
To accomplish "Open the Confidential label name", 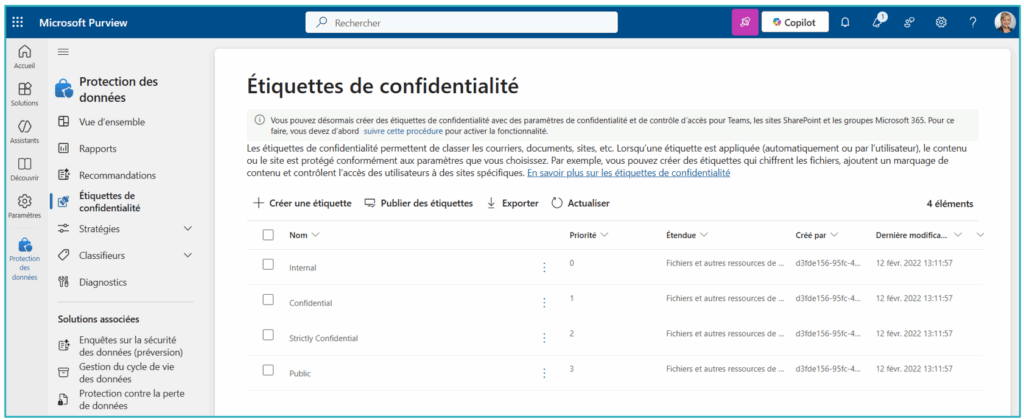I will click(311, 303).
